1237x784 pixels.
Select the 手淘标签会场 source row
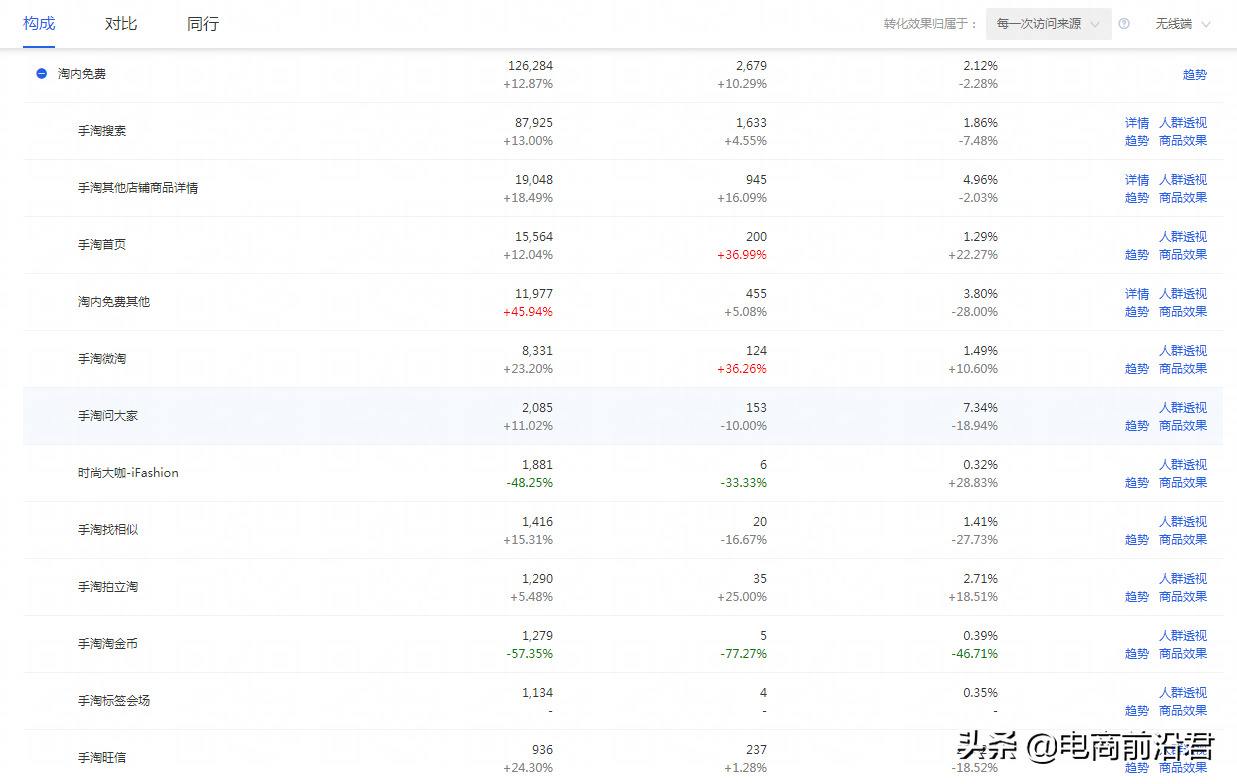[x=114, y=701]
